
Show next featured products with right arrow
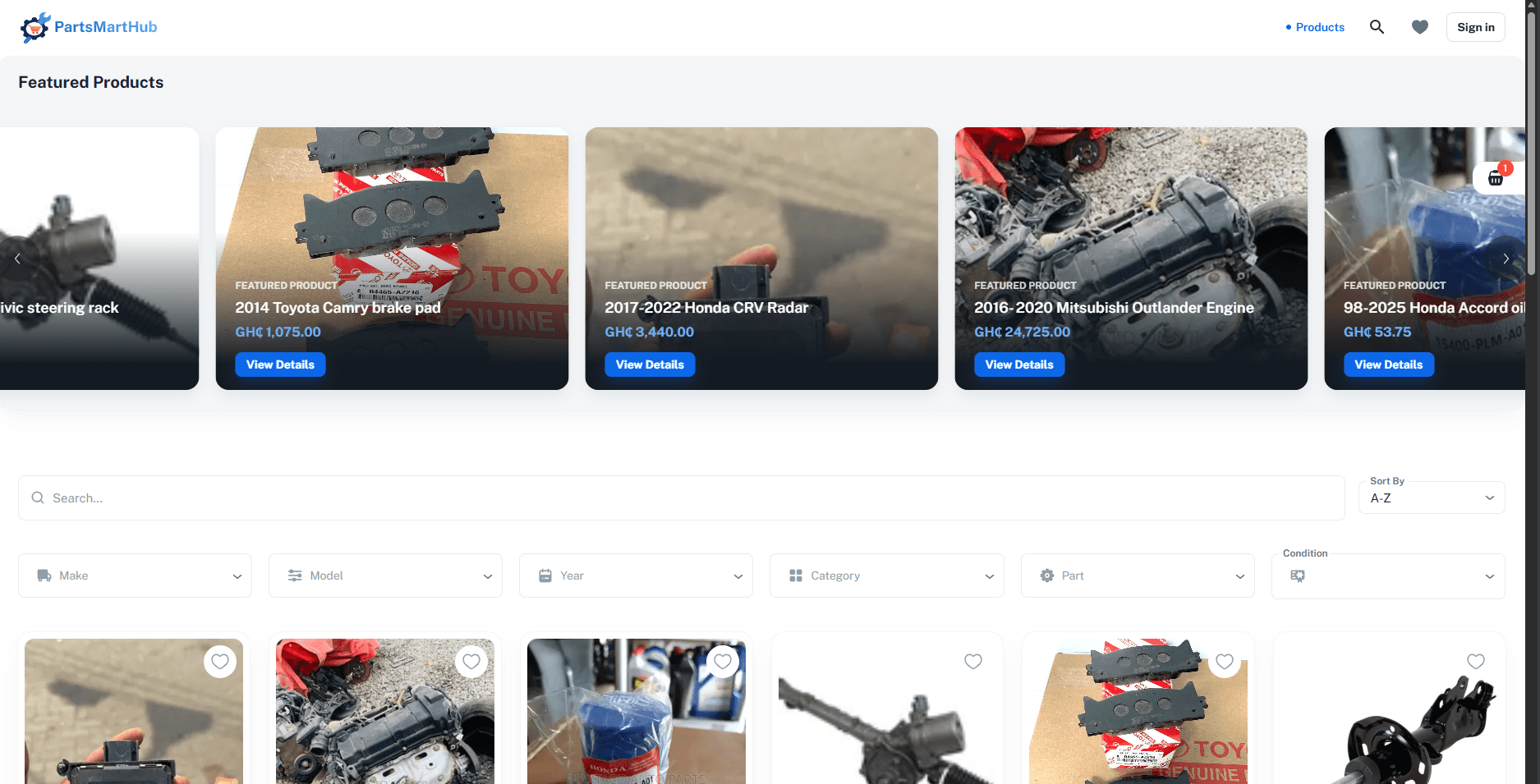click(1506, 259)
